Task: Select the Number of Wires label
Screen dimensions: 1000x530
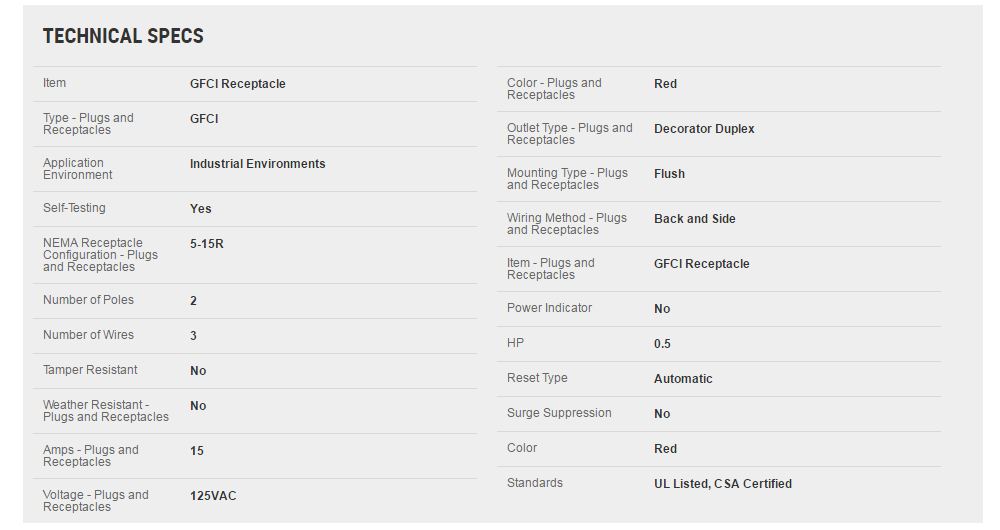Action: click(88, 335)
